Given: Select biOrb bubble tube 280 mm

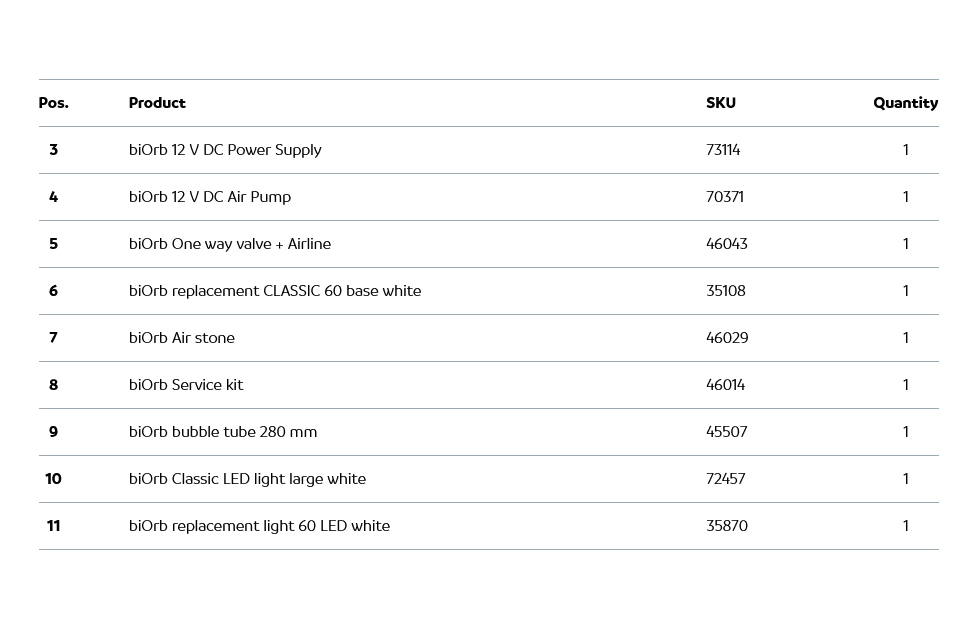Looking at the screenshot, I should pos(223,432).
